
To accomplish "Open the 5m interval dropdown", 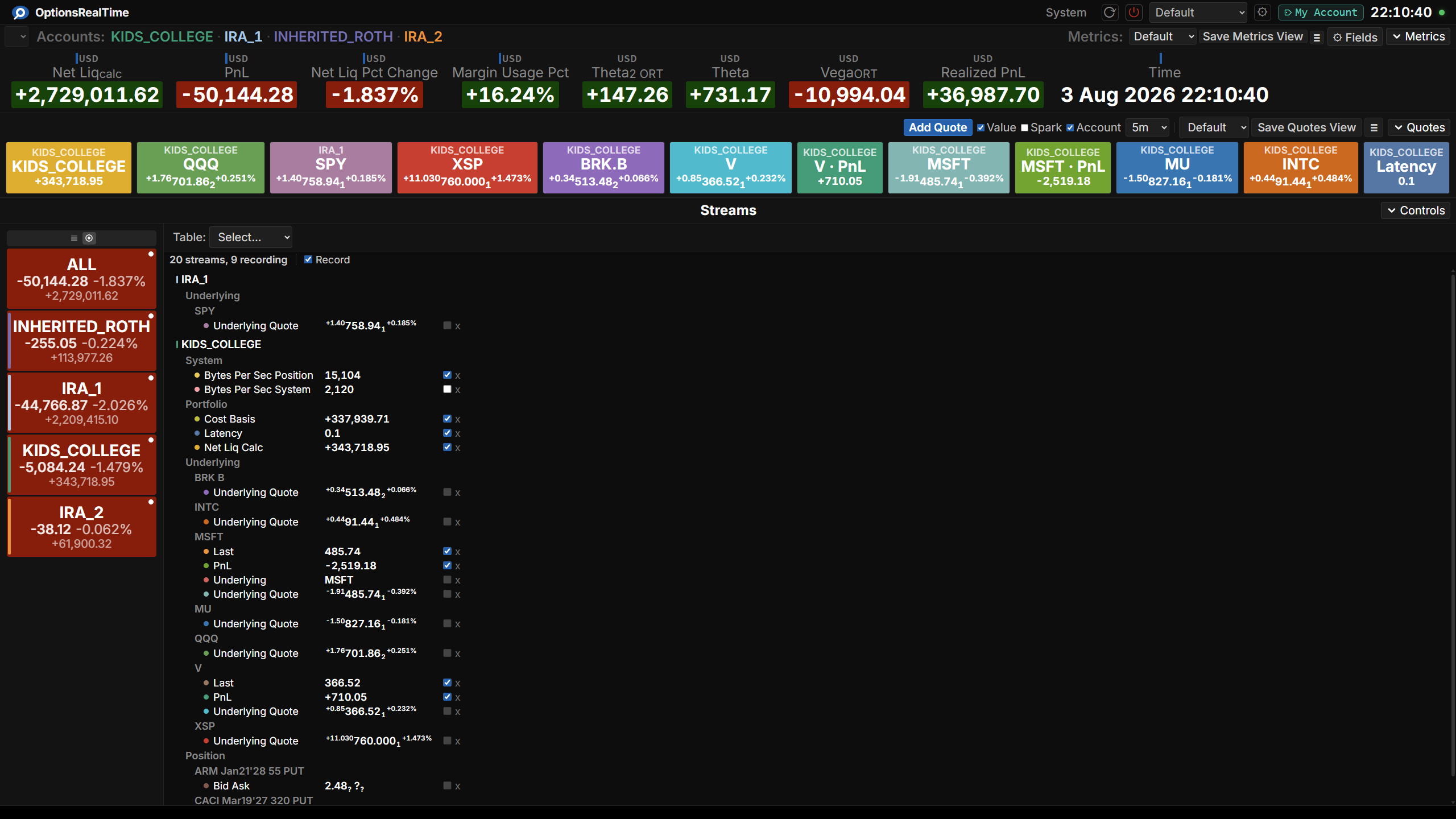I will 1148,128.
